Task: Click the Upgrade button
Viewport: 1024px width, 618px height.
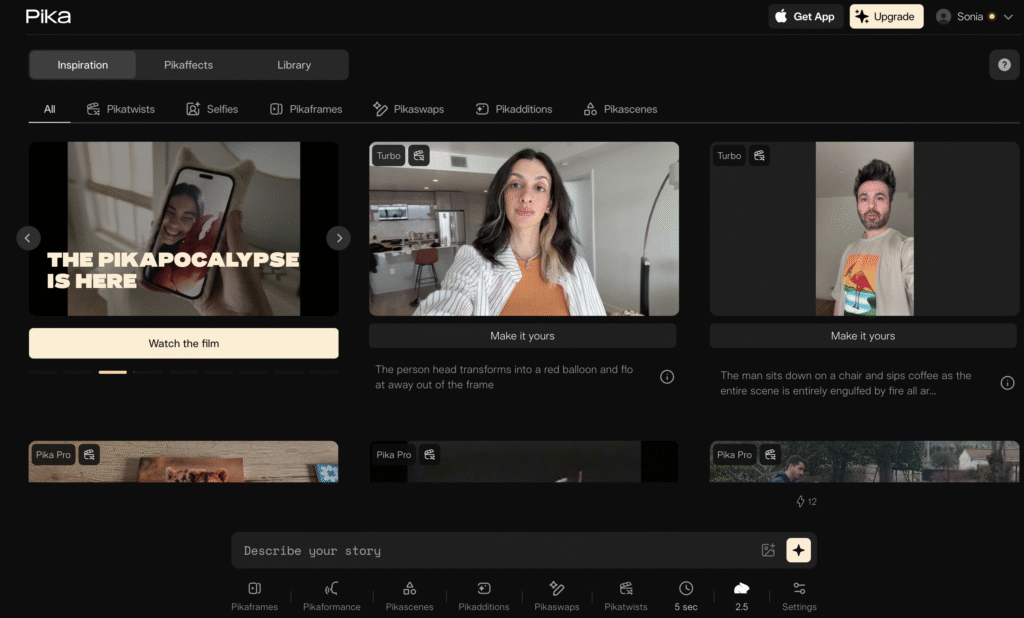Action: click(x=886, y=16)
